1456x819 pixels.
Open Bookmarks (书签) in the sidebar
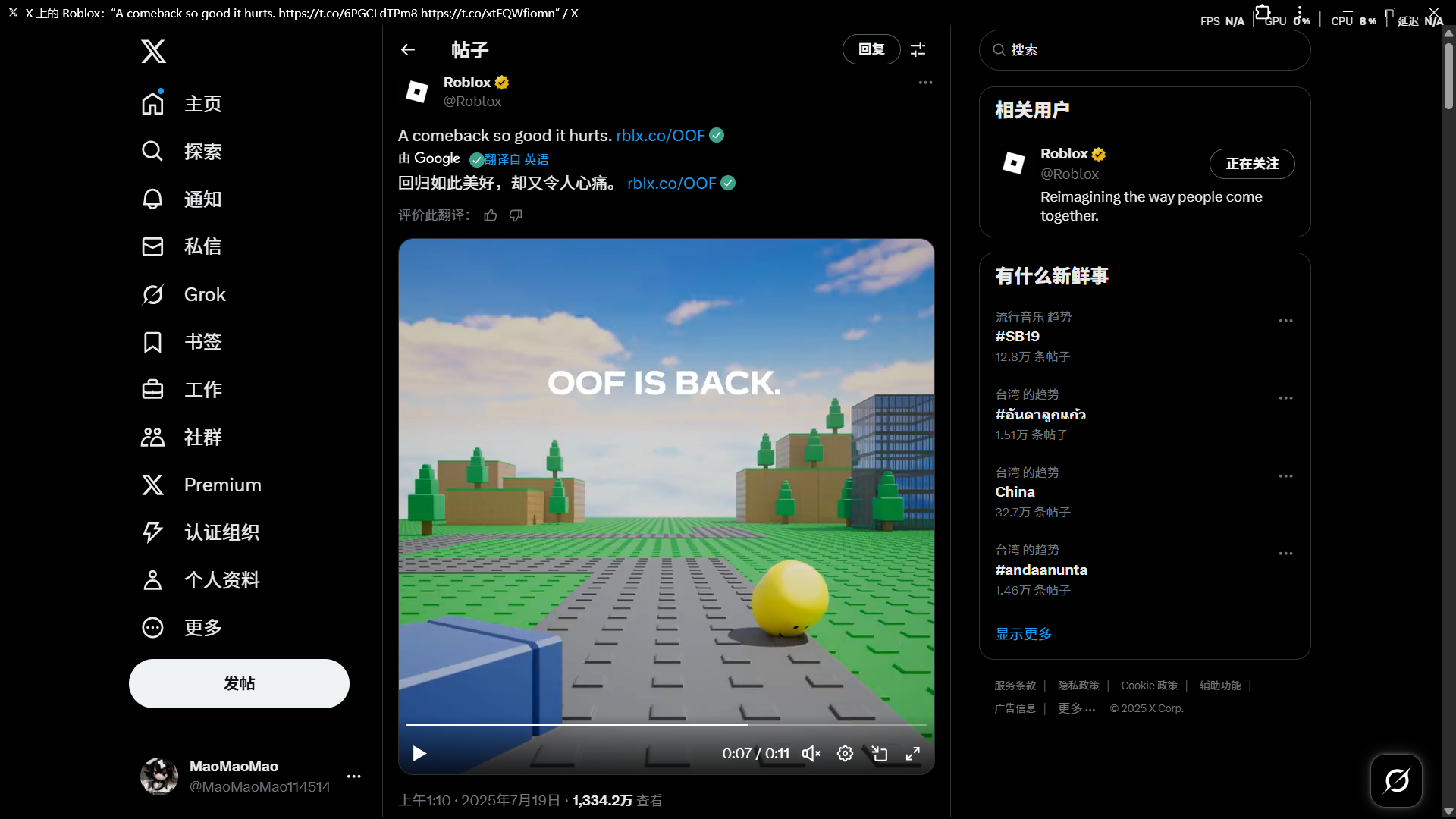182,342
